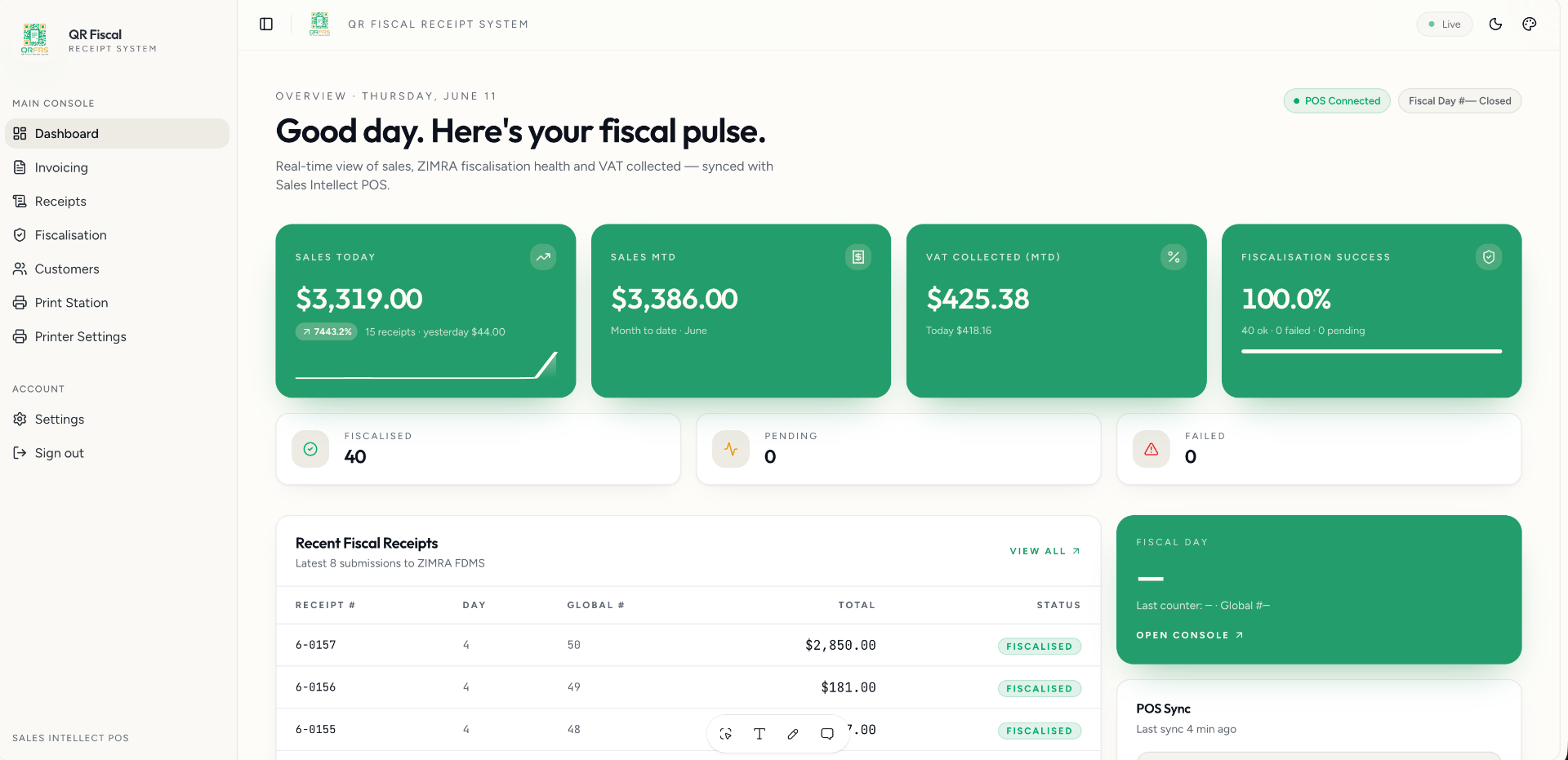Click the trend arrow icon on Sales Today

click(x=543, y=257)
